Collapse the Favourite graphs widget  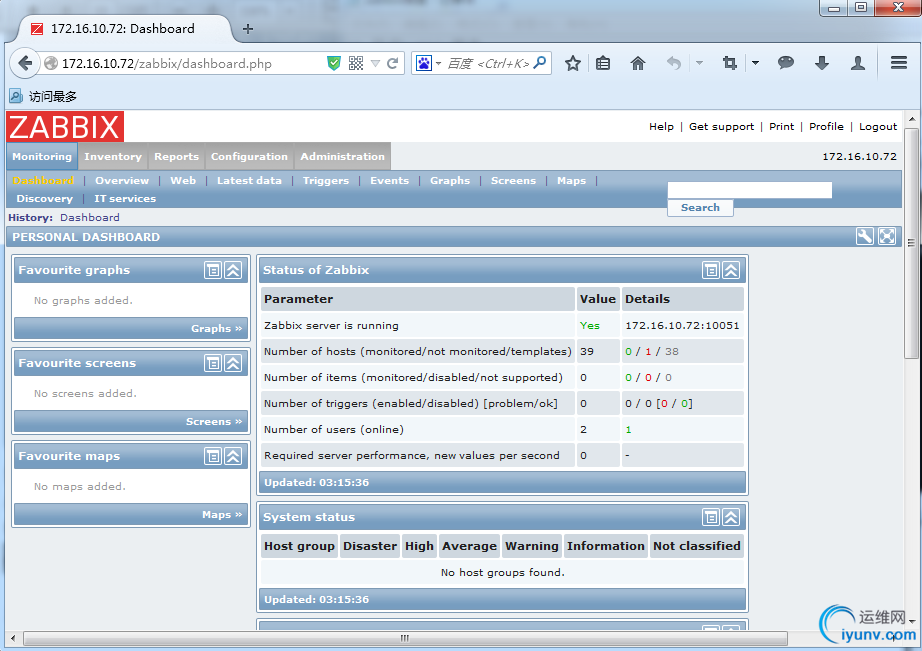pos(233,270)
